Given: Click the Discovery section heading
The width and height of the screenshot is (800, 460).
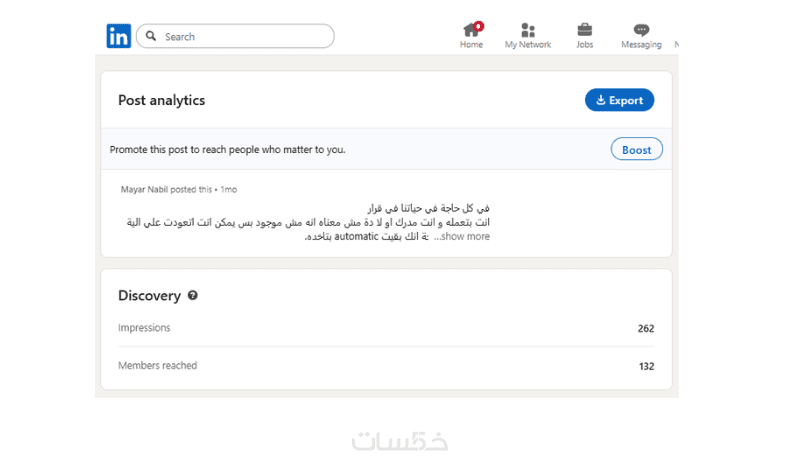Looking at the screenshot, I should coord(149,296).
